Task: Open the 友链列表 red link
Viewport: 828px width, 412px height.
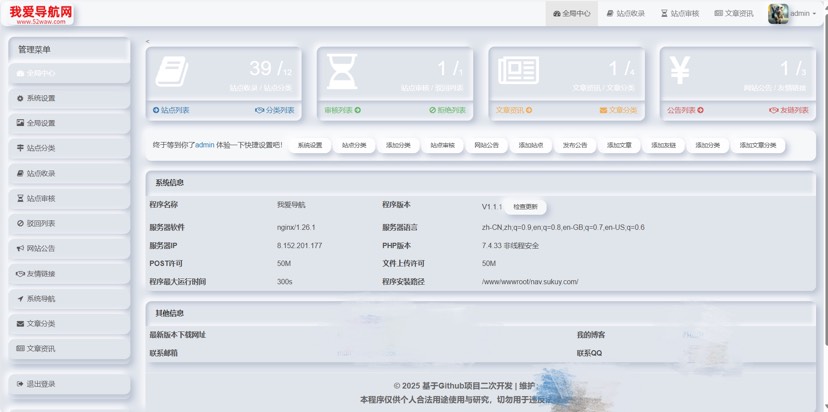Action: pyautogui.click(x=789, y=110)
